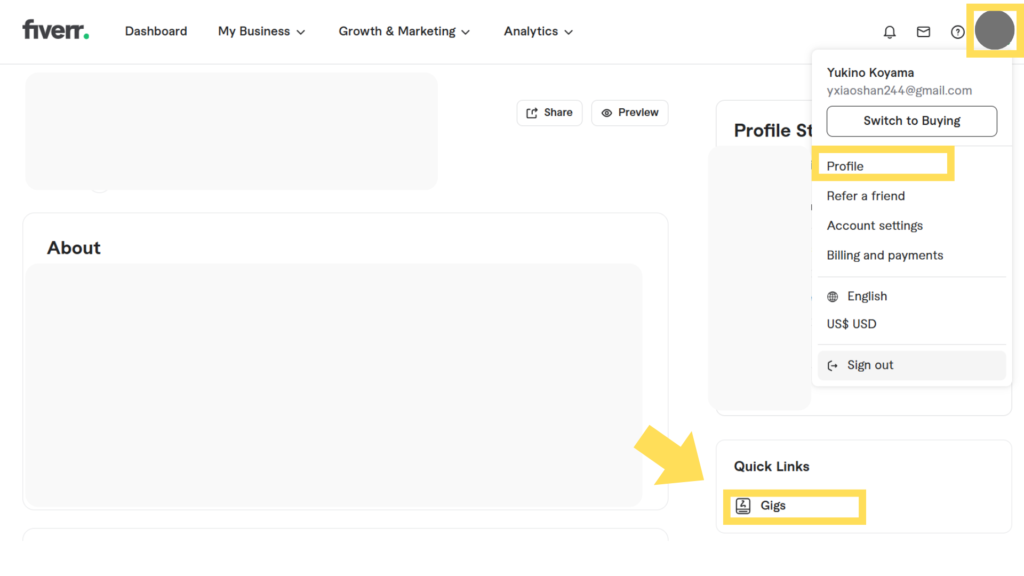Screen dimensions: 1024x576
Task: Open the Dashboard nav item
Action: (156, 31)
